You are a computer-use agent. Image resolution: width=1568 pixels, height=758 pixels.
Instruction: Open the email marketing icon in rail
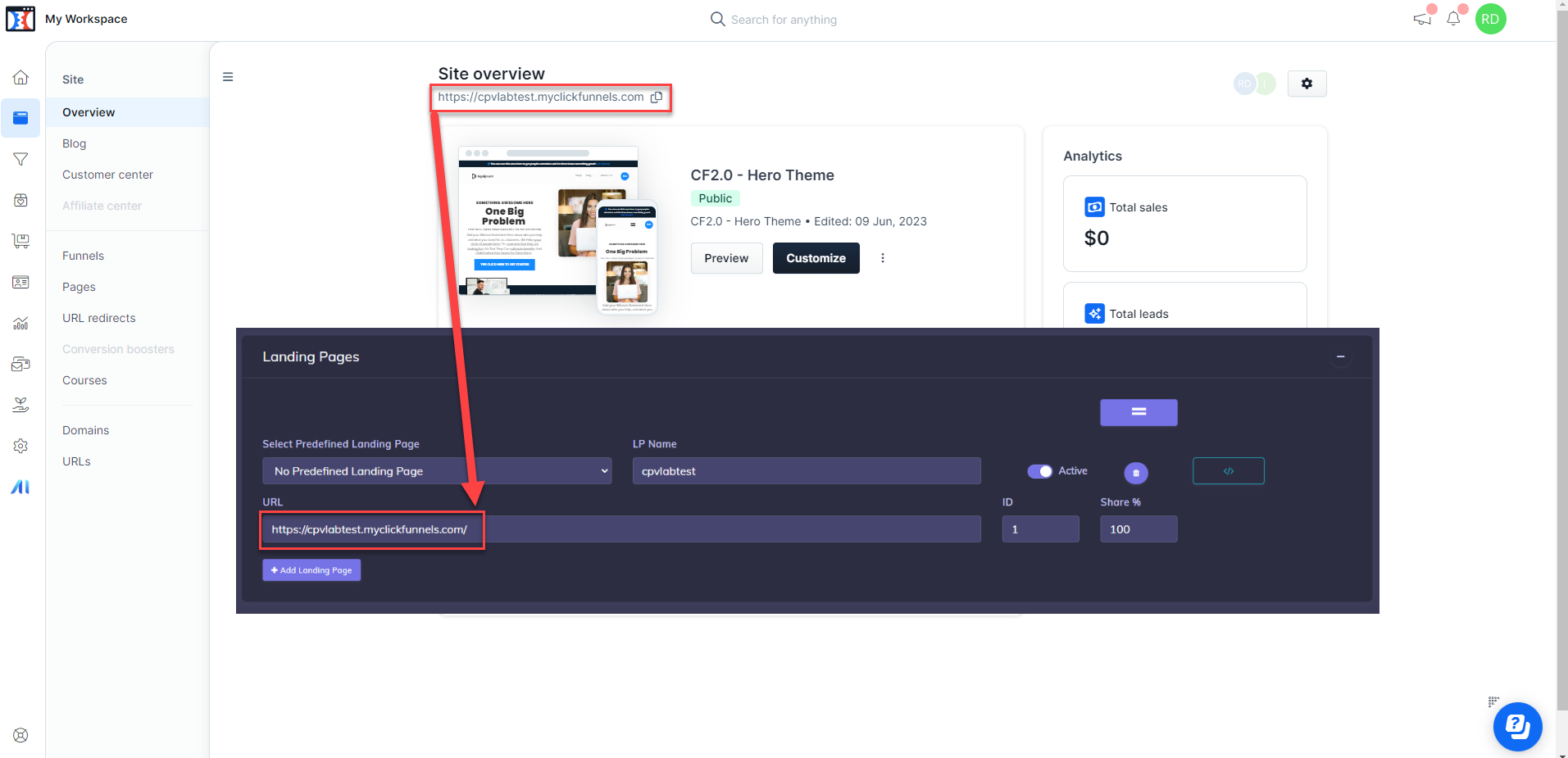(20, 364)
